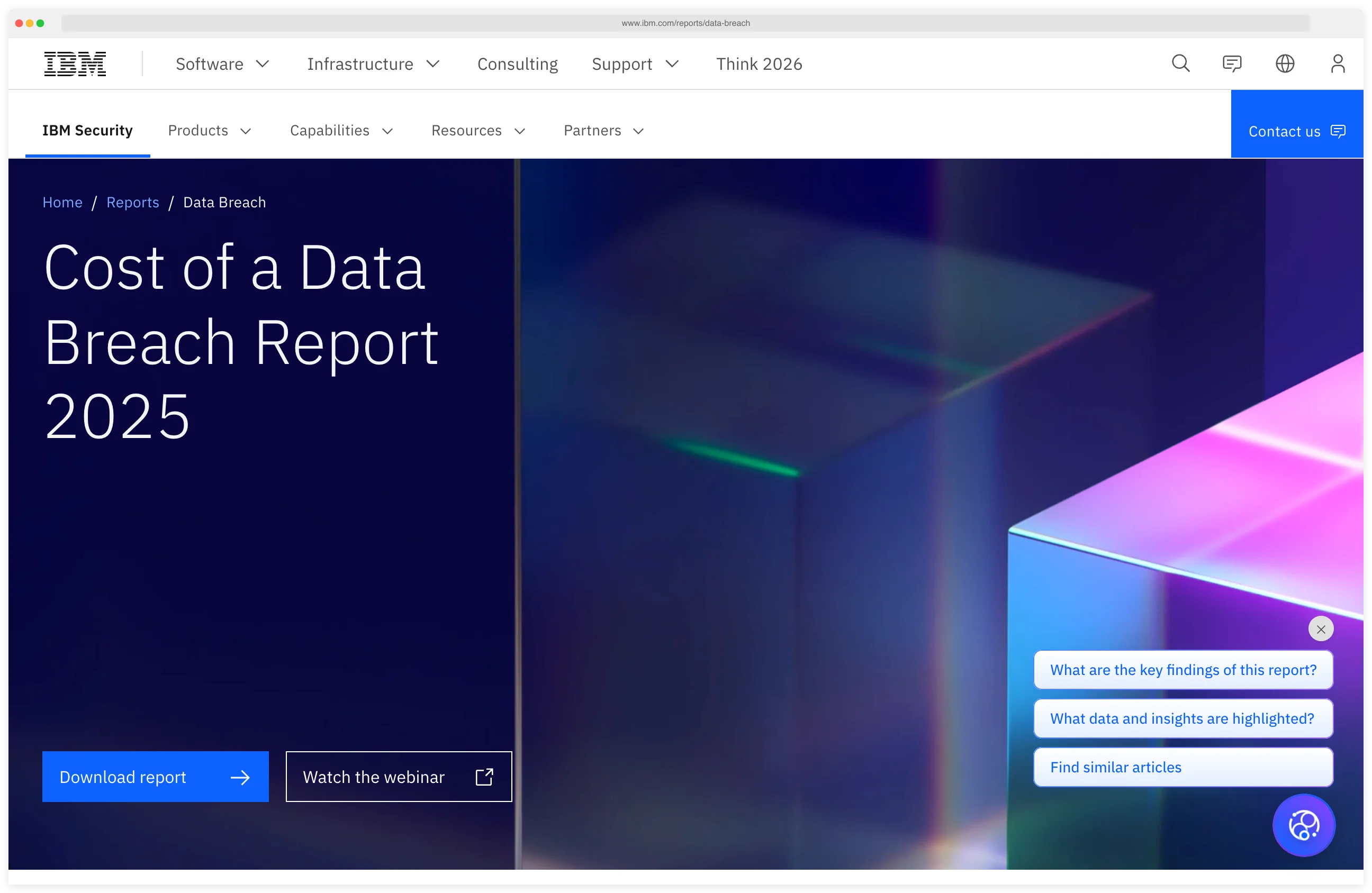The height and width of the screenshot is (893, 1372).
Task: Click the external link icon on webinar button
Action: [x=485, y=777]
